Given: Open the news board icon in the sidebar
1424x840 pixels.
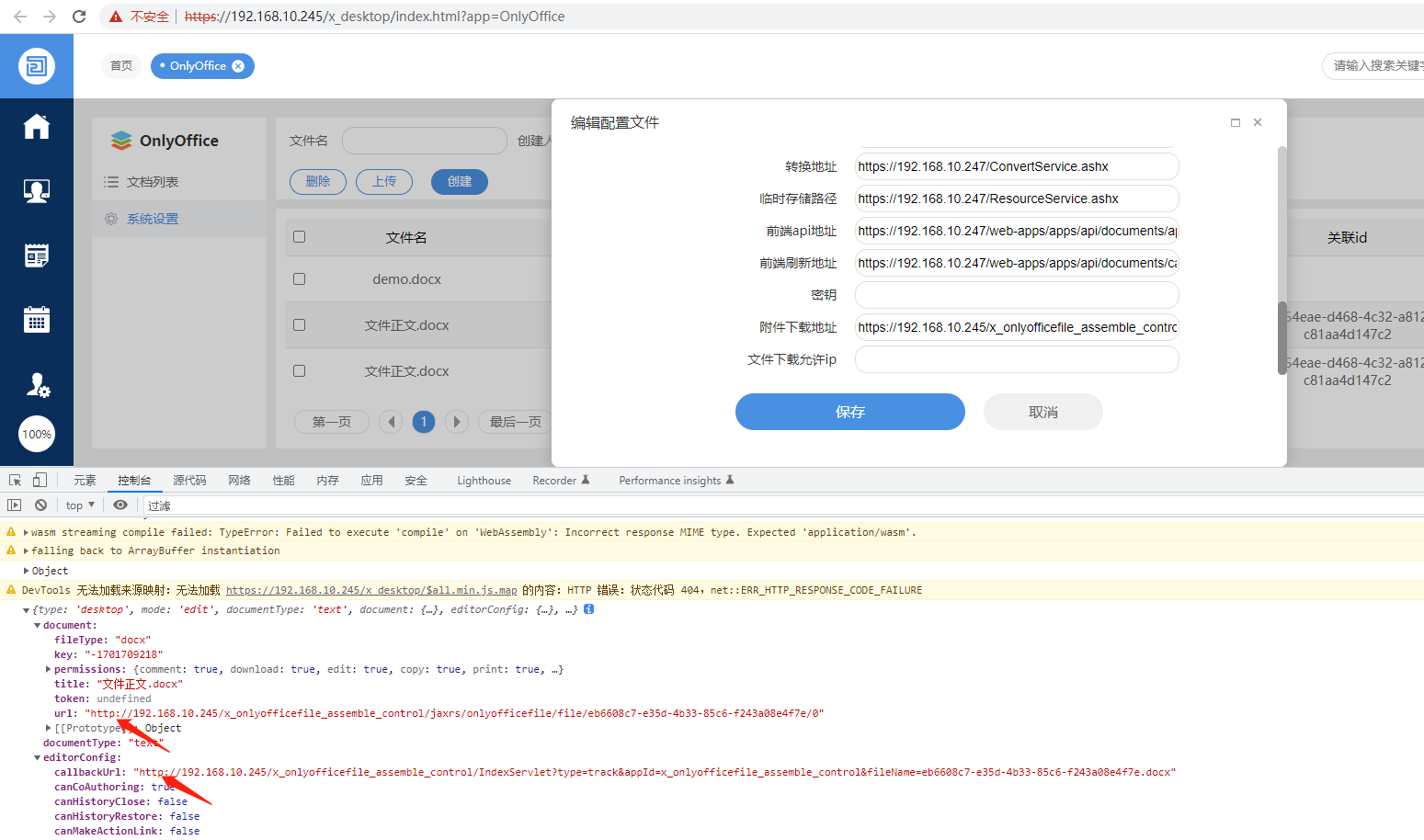Looking at the screenshot, I should (37, 255).
